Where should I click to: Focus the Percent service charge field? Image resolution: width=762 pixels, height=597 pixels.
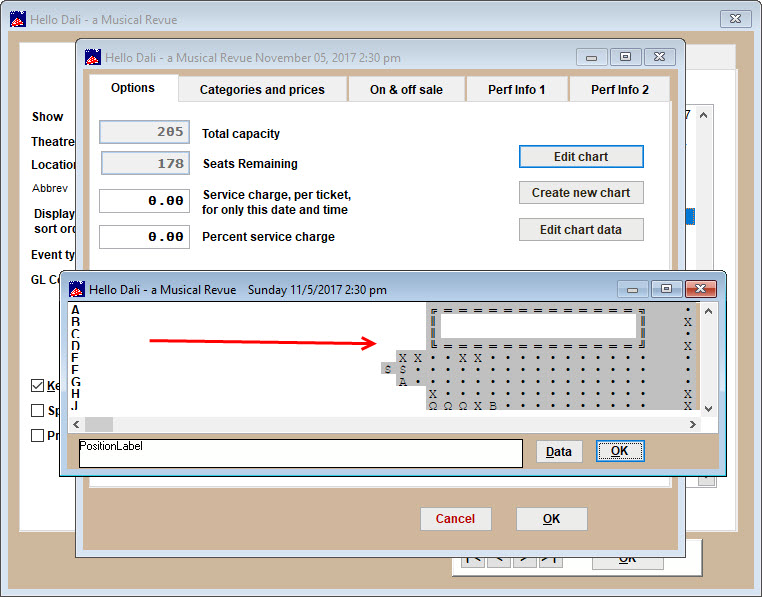coord(144,237)
